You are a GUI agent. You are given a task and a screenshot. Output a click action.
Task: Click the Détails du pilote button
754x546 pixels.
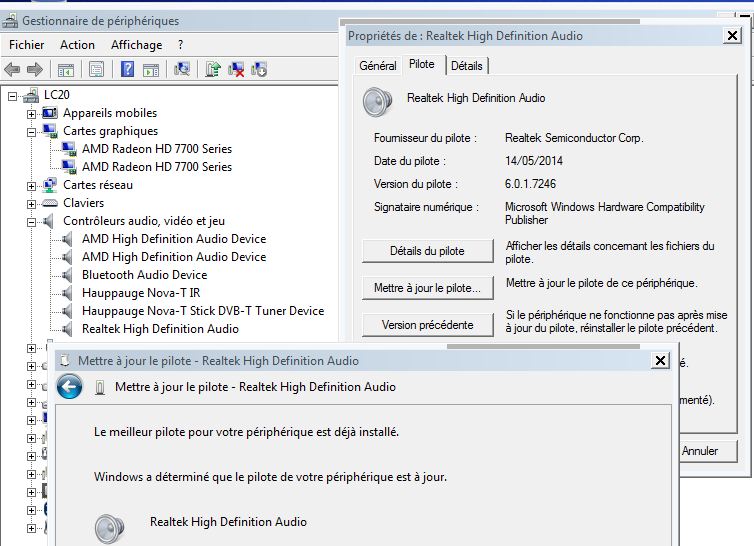tap(426, 251)
